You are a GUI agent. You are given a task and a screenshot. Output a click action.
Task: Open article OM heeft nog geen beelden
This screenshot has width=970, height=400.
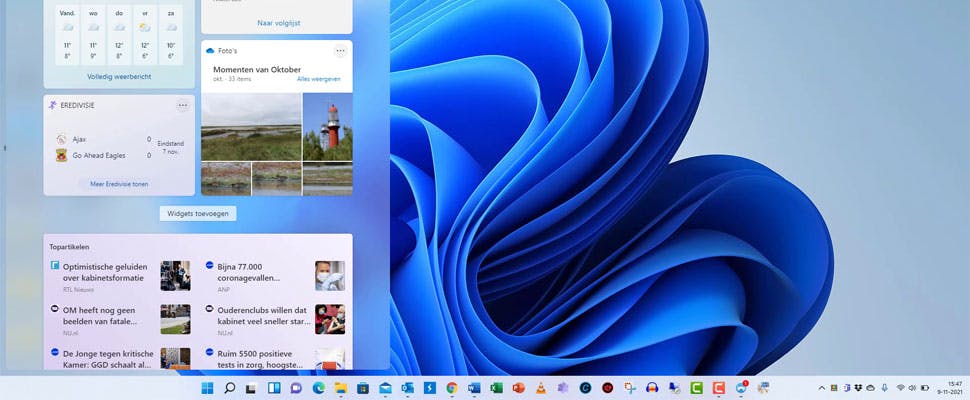tap(100, 316)
